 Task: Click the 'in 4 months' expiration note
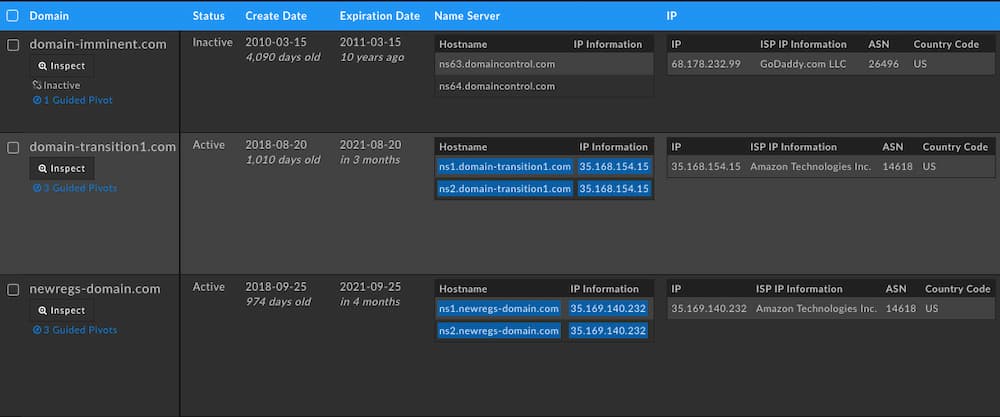pyautogui.click(x=370, y=302)
